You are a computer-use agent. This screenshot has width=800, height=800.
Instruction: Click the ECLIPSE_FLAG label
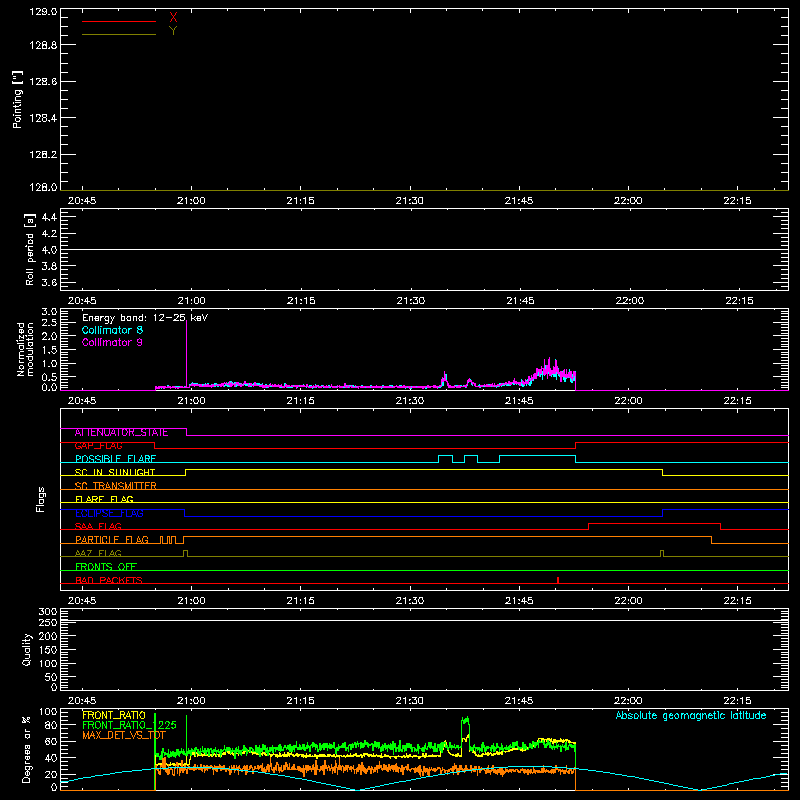point(109,513)
